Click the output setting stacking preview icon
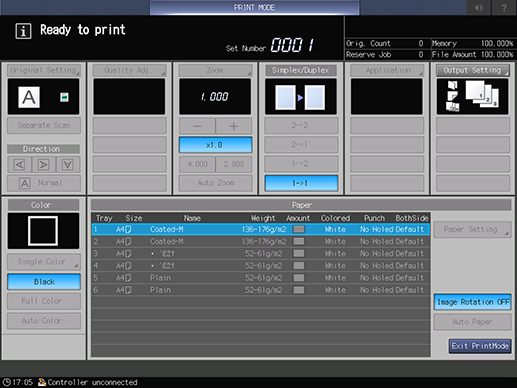Viewport: 517px width, 388px height. [472, 97]
